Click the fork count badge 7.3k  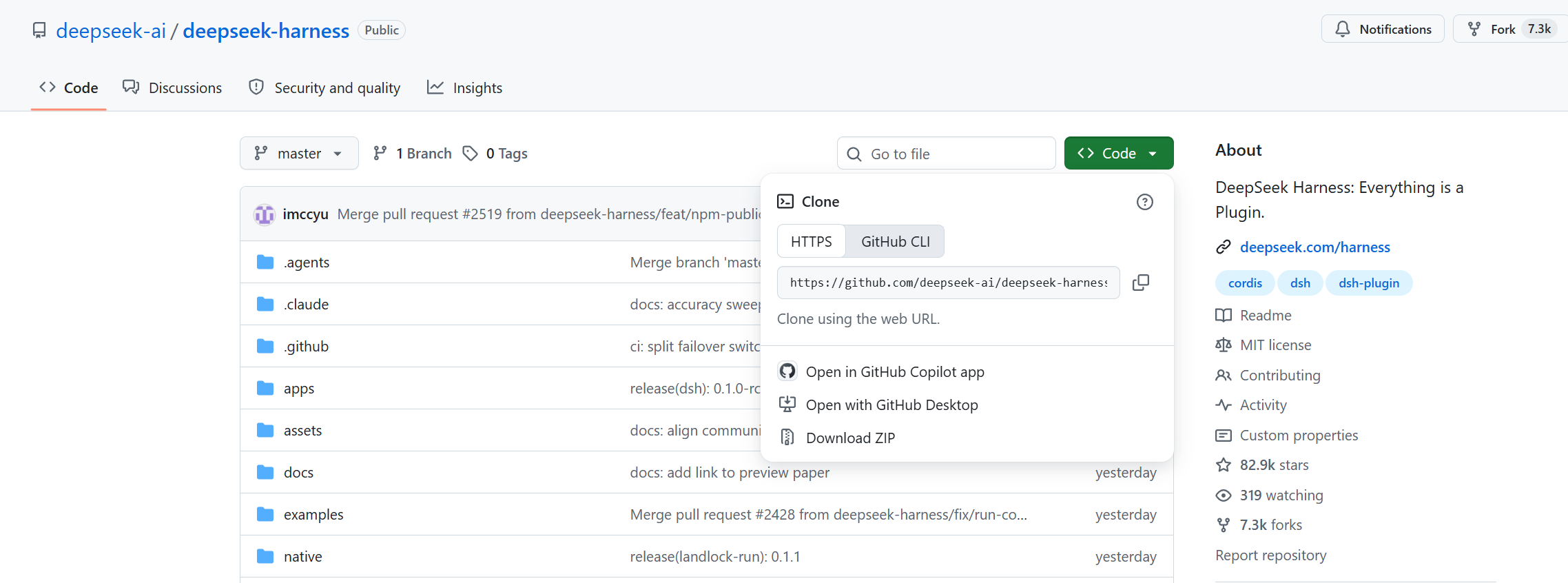click(x=1539, y=29)
